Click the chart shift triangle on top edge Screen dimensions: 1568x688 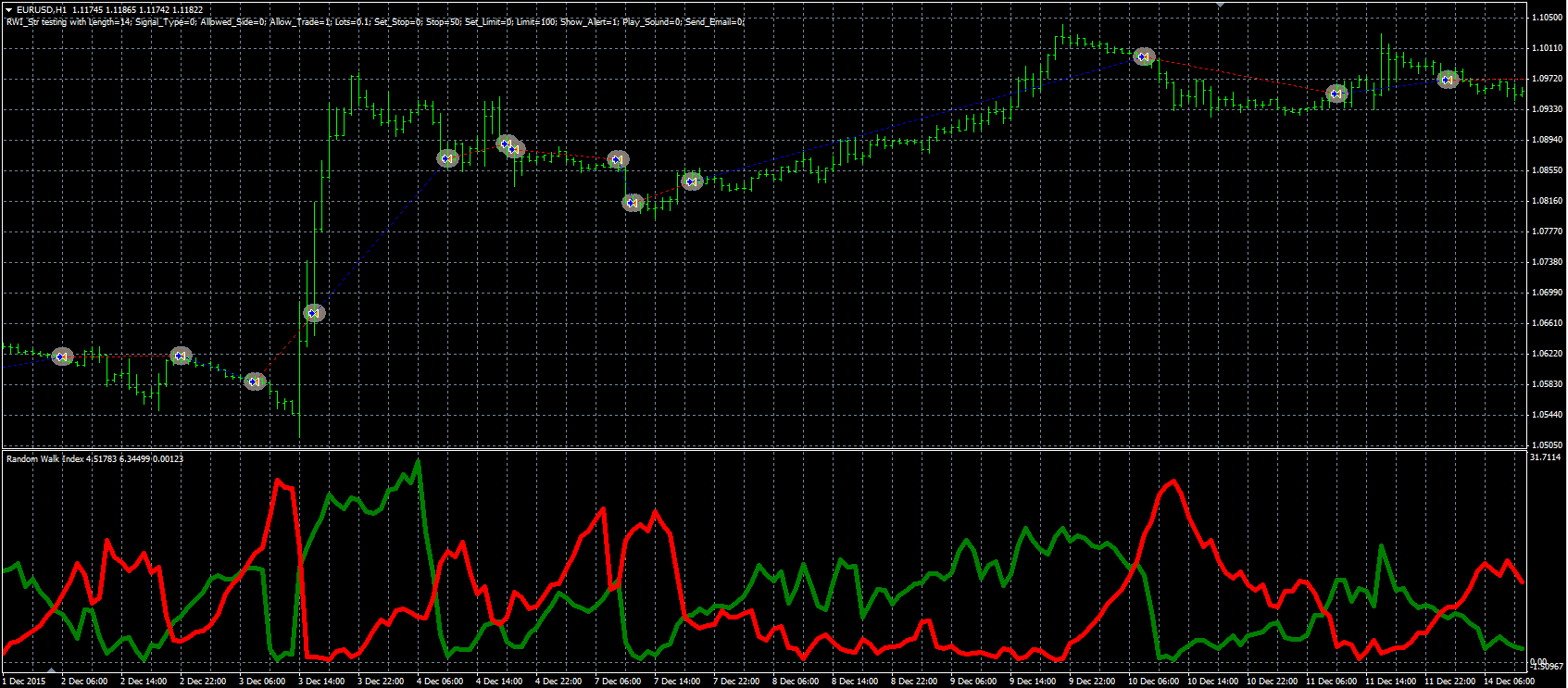(x=1220, y=6)
